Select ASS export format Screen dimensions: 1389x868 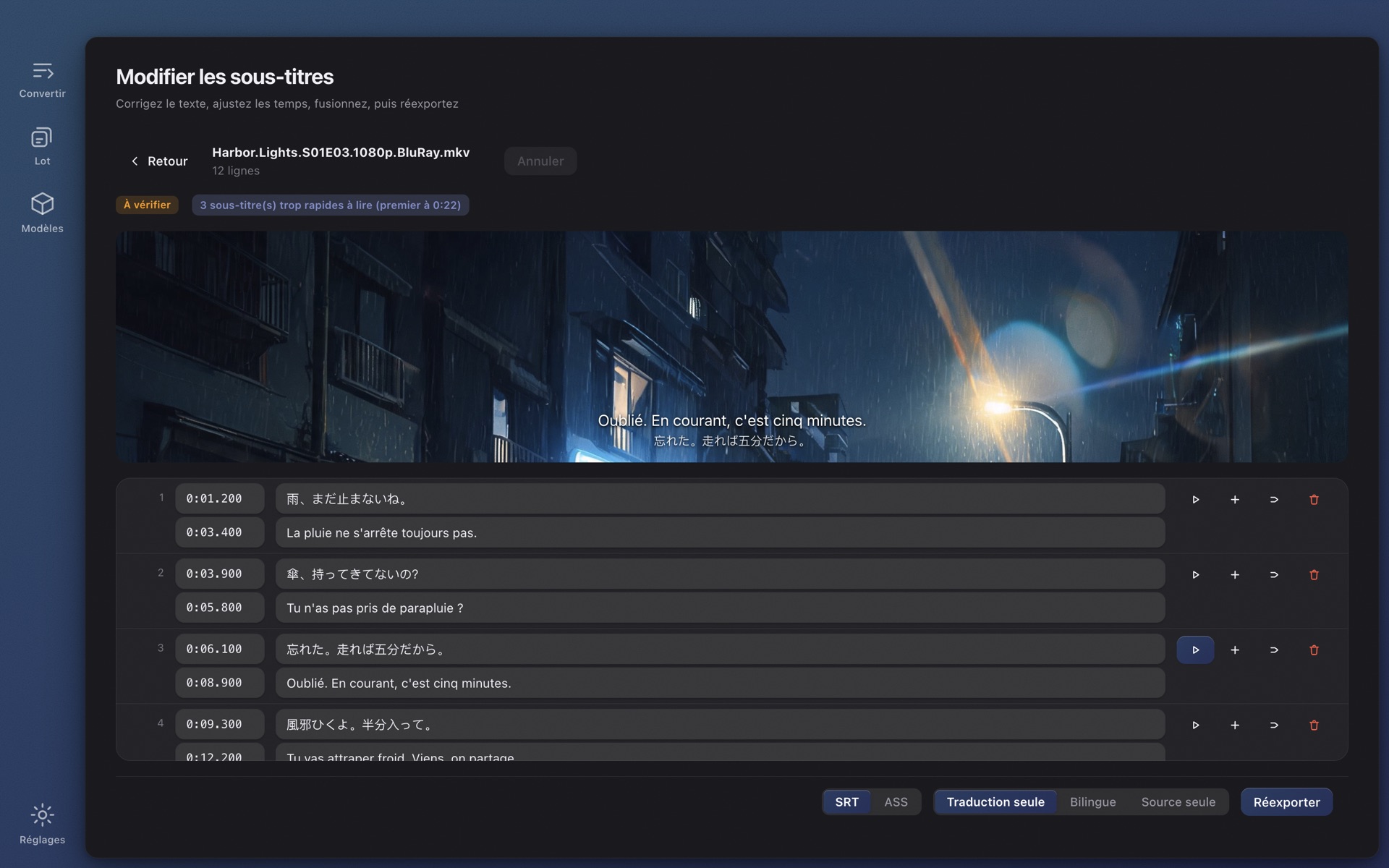[896, 801]
